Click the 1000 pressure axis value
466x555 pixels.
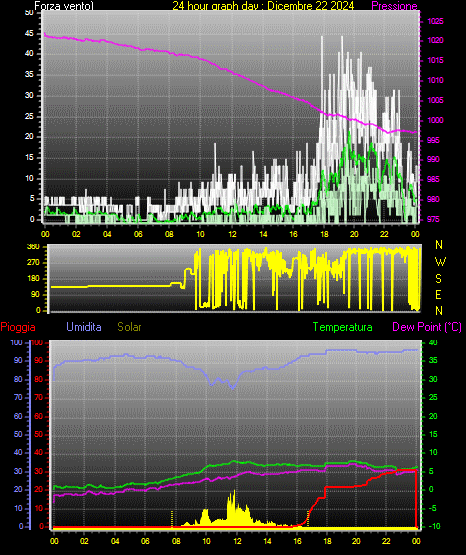tap(435, 120)
